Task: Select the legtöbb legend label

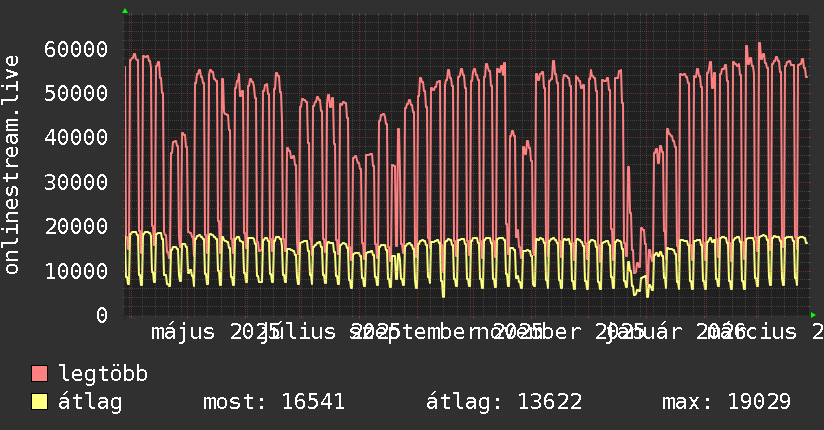Action: [x=104, y=375]
